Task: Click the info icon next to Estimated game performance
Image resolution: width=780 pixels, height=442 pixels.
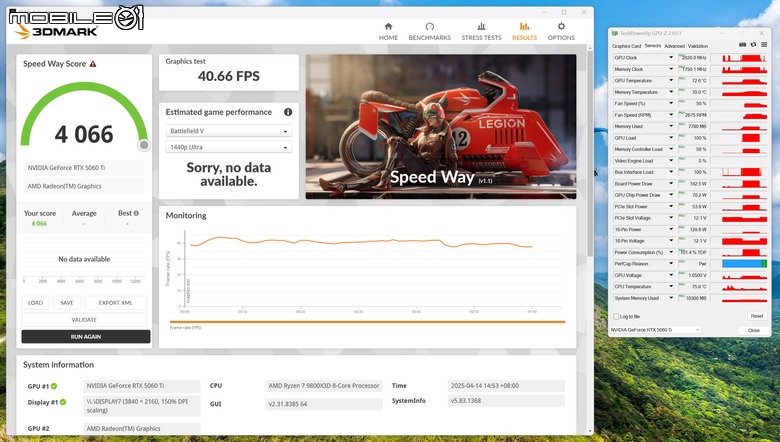Action: pyautogui.click(x=288, y=112)
